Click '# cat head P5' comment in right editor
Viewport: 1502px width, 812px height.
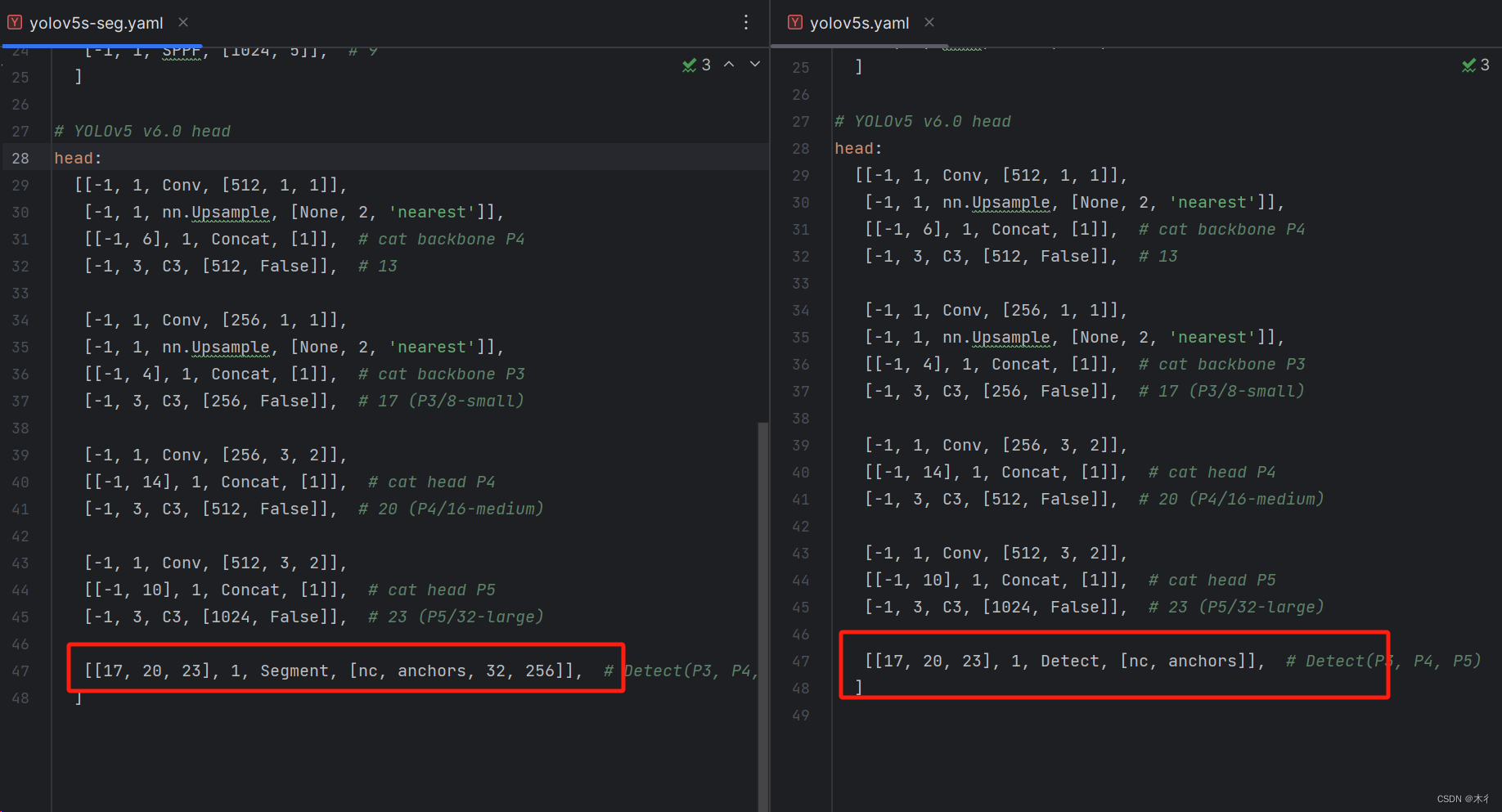click(1212, 580)
